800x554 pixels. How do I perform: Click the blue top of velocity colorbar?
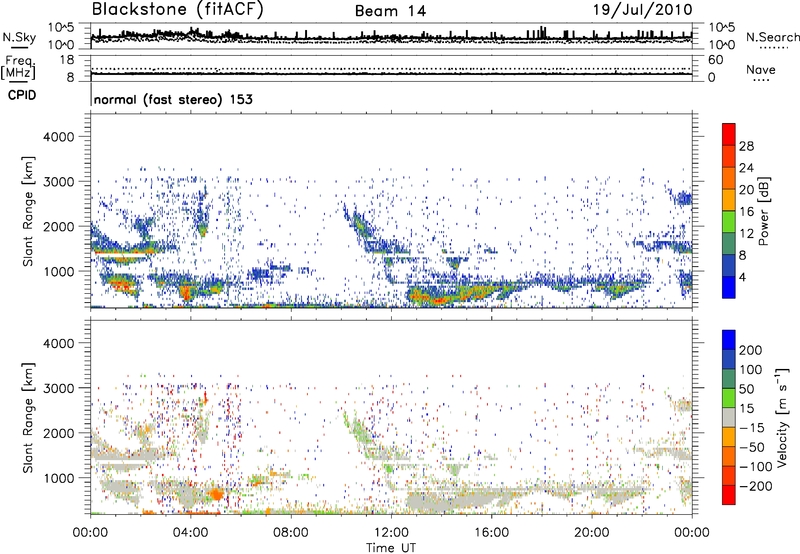[x=729, y=340]
